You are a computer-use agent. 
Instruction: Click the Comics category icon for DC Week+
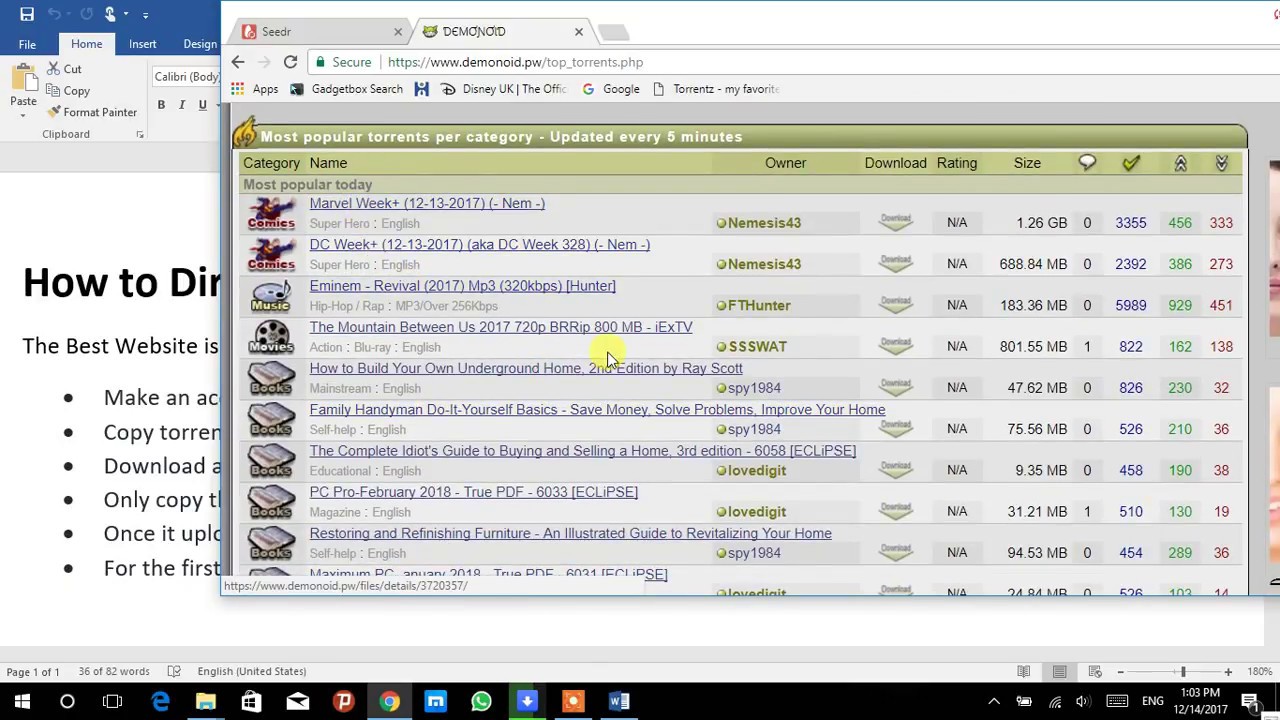click(x=271, y=254)
